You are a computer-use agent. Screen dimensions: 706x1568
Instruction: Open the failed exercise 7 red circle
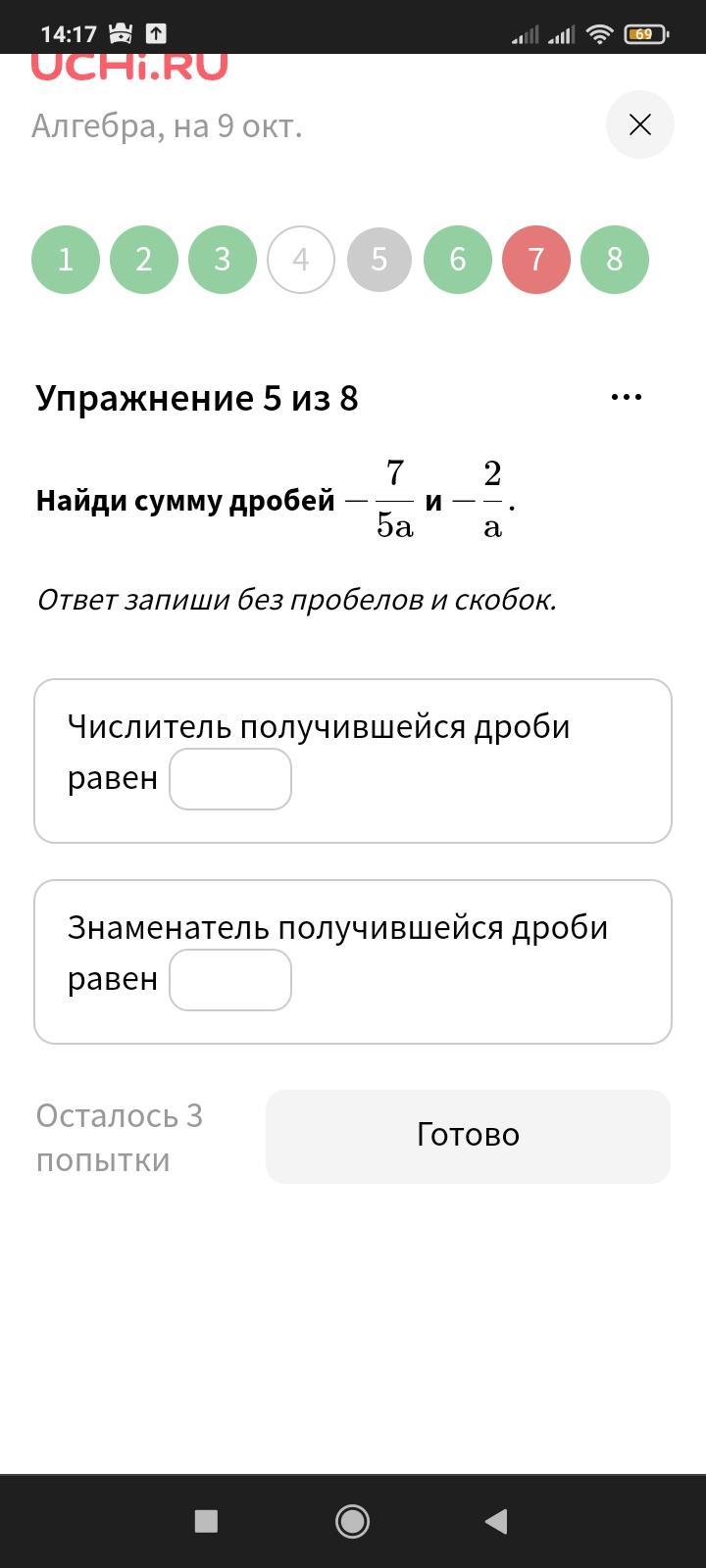point(536,260)
